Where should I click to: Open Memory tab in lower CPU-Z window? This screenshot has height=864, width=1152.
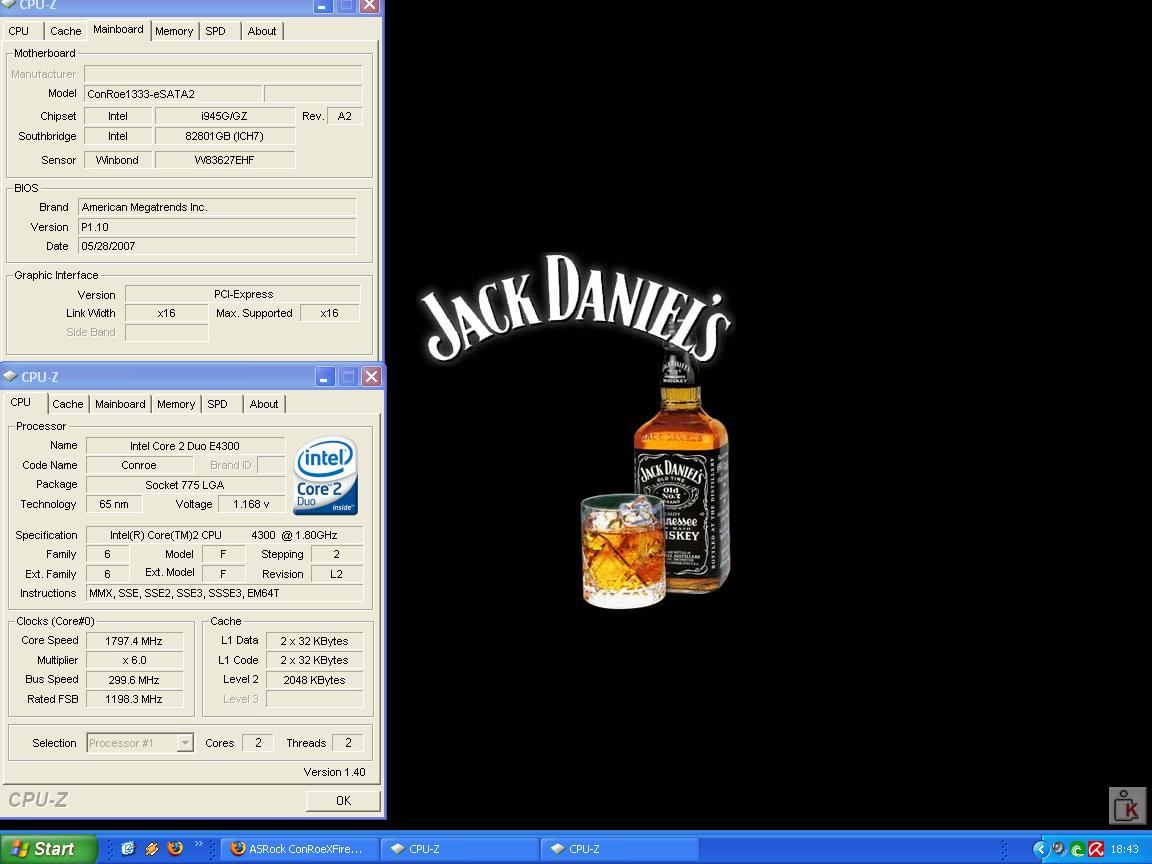[176, 404]
